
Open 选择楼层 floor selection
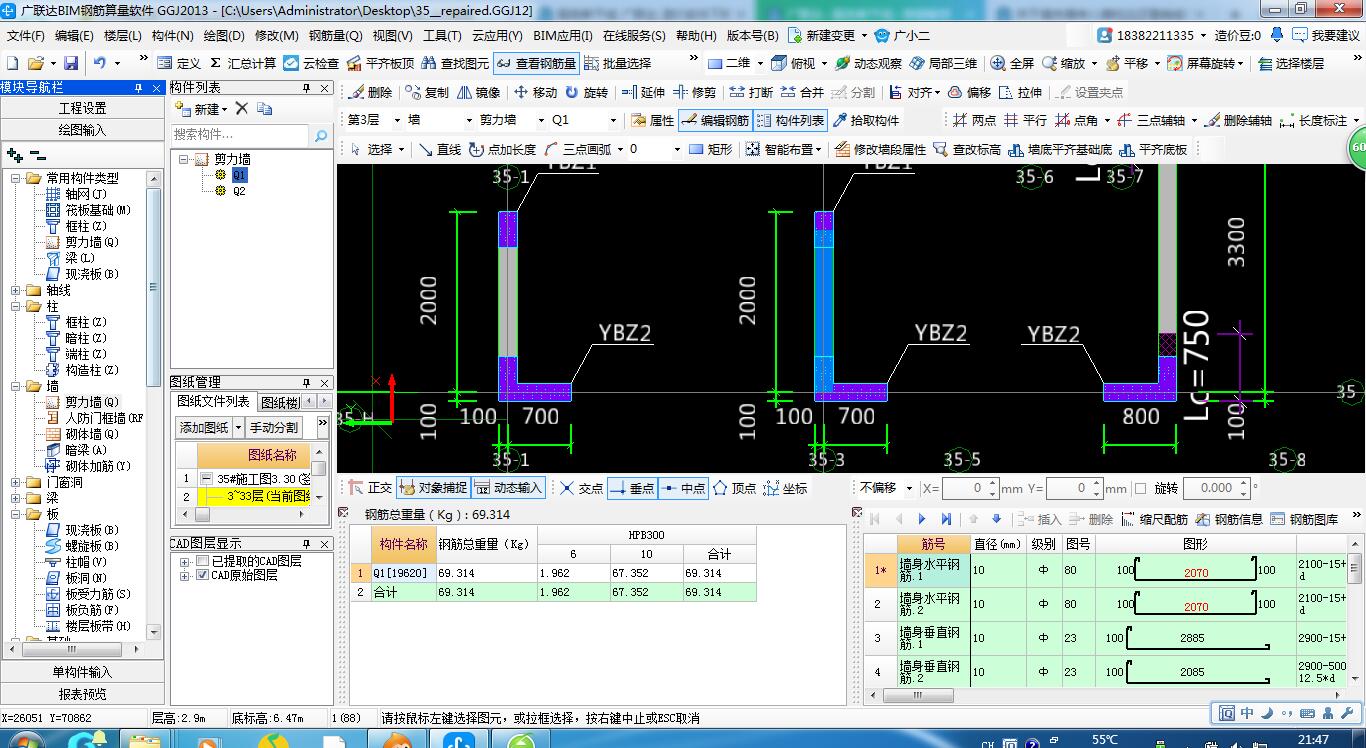[x=1290, y=63]
